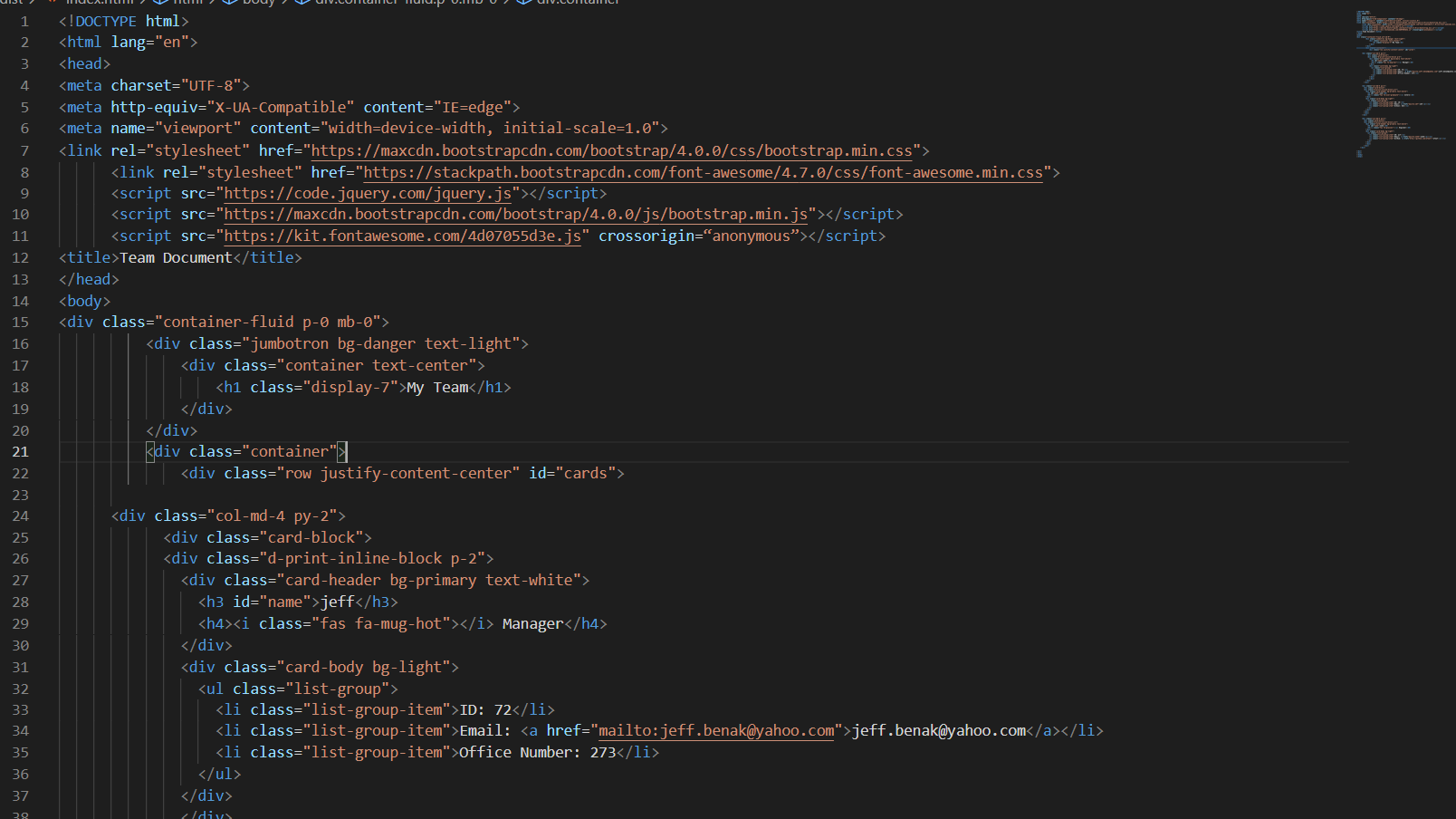Select the html entry in the breadcrumb
This screenshot has height=819, width=1456.
click(x=187, y=3)
